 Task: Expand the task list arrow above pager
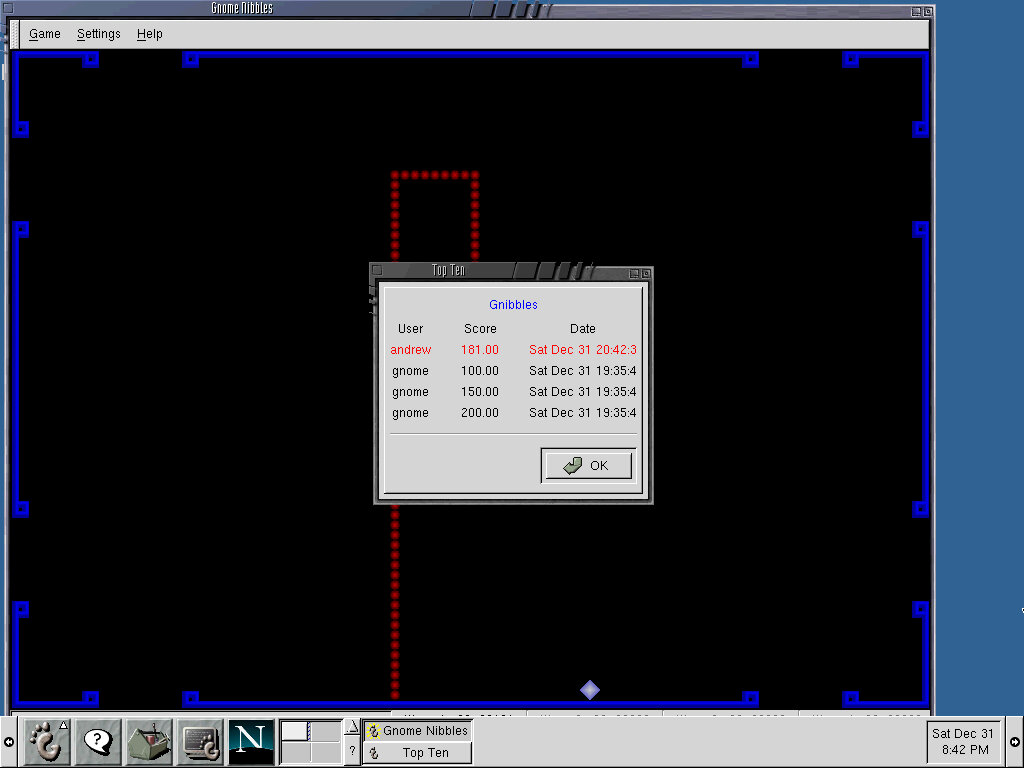(352, 727)
